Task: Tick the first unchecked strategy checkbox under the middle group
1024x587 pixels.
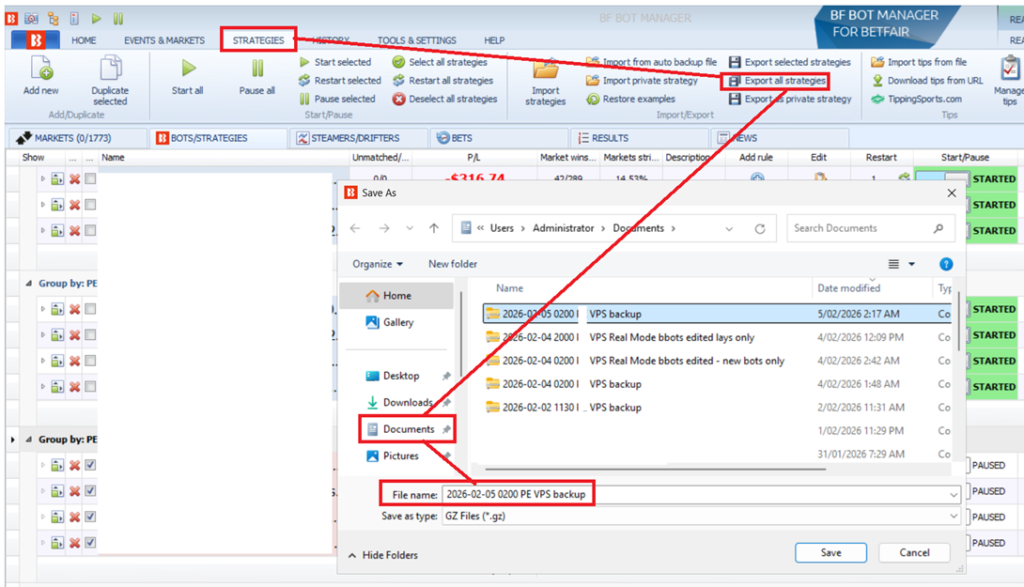Action: click(91, 309)
